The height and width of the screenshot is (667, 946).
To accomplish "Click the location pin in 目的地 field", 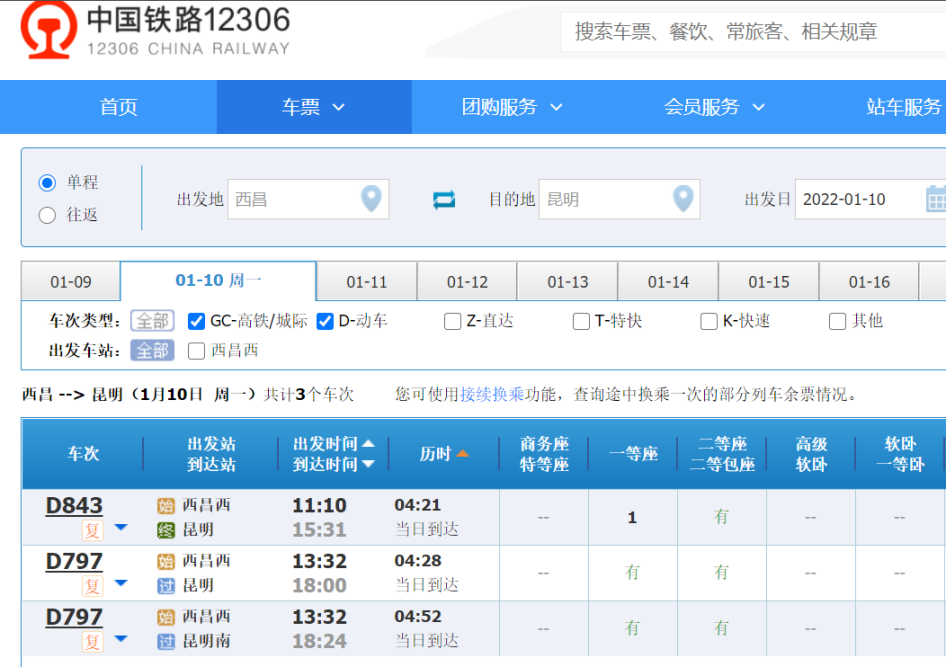I will click(x=683, y=198).
